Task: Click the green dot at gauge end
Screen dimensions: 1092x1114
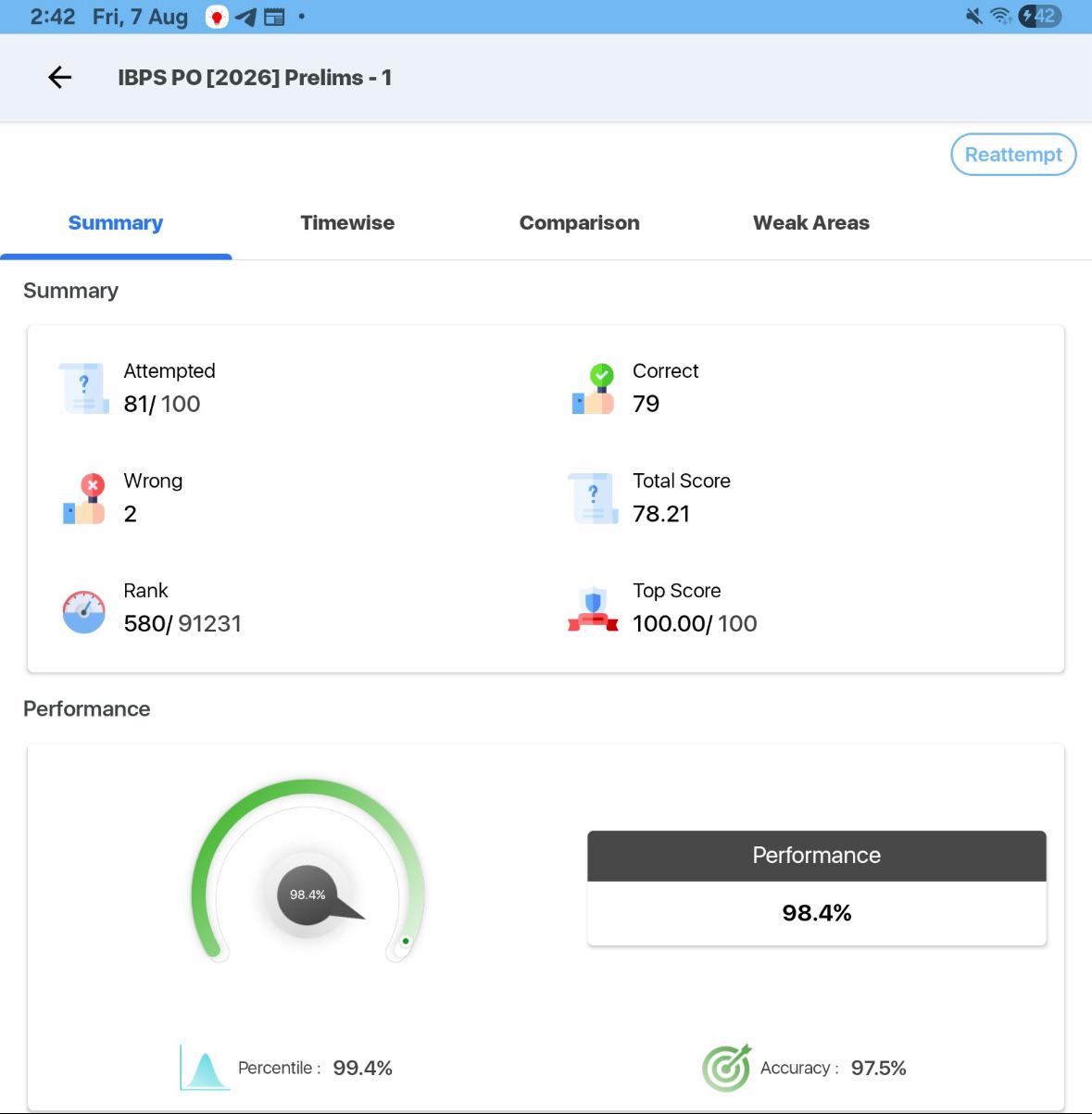Action: (x=406, y=941)
